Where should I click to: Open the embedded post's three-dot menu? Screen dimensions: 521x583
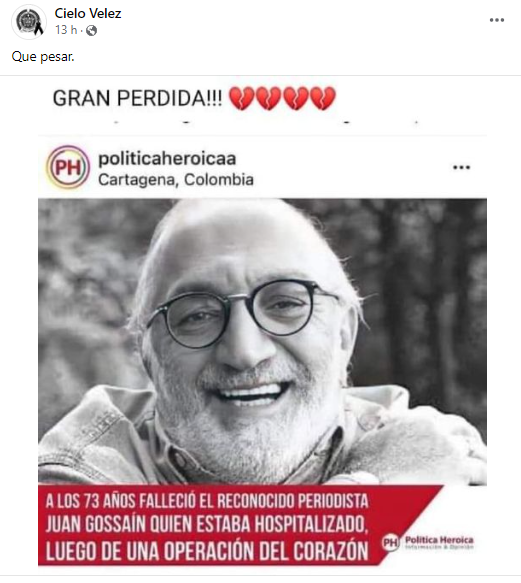(x=461, y=167)
